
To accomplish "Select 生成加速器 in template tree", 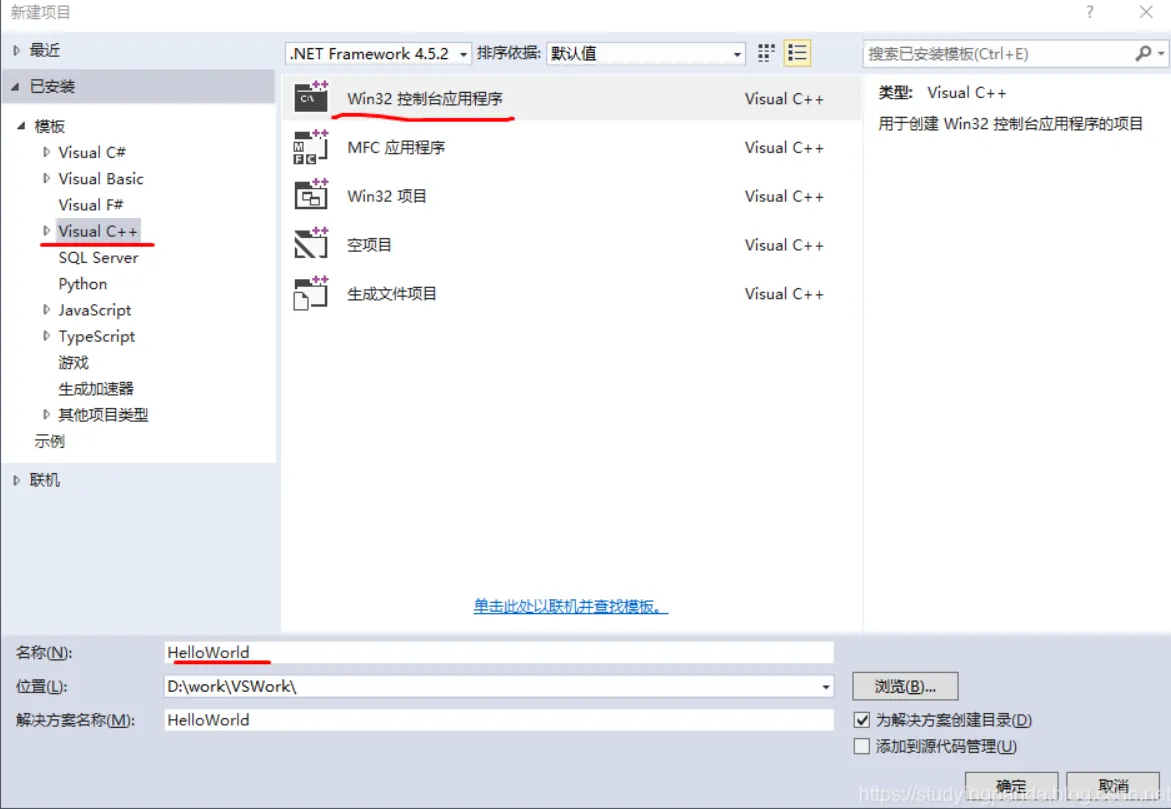I will pyautogui.click(x=96, y=388).
